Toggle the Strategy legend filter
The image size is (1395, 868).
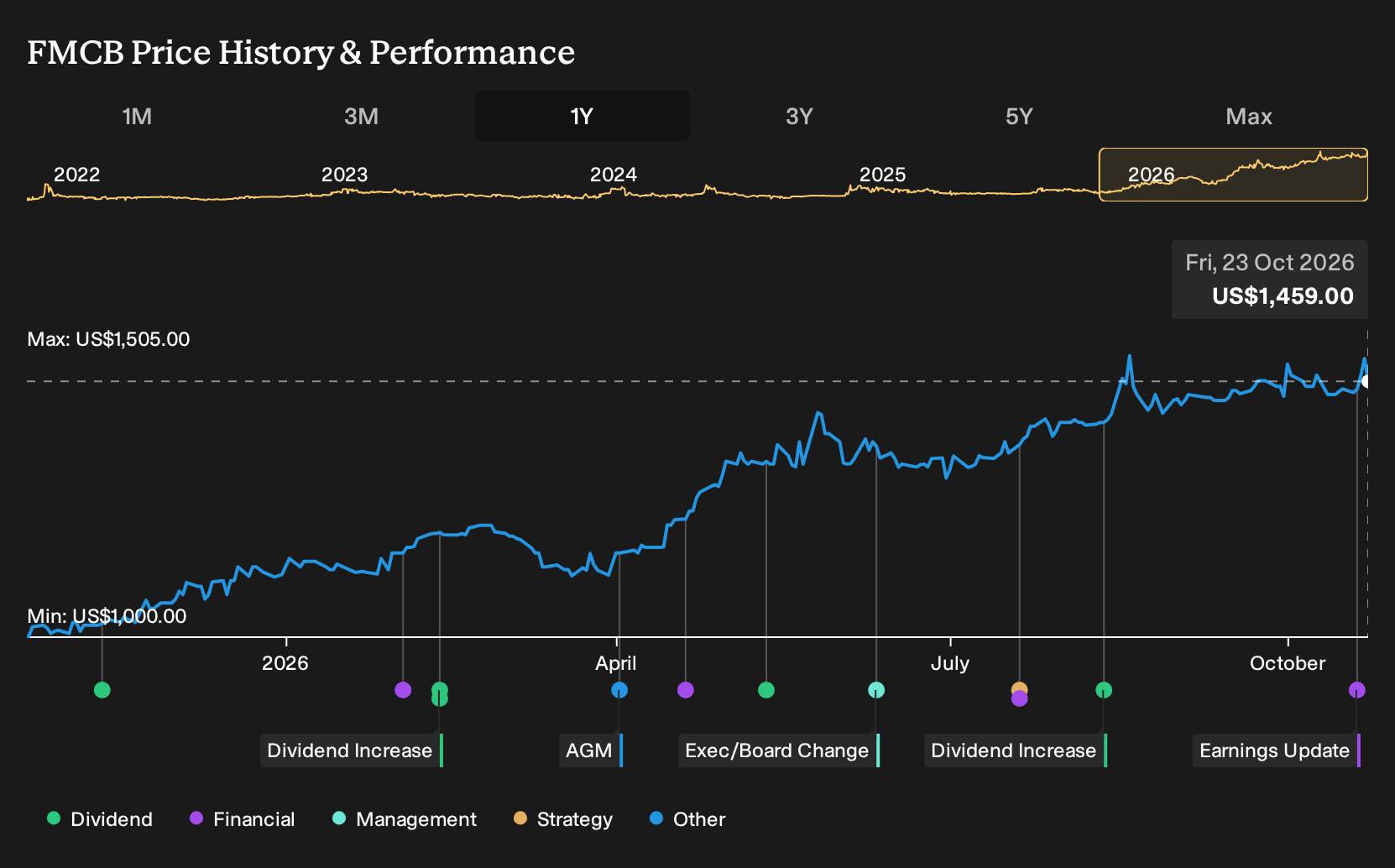(x=562, y=819)
